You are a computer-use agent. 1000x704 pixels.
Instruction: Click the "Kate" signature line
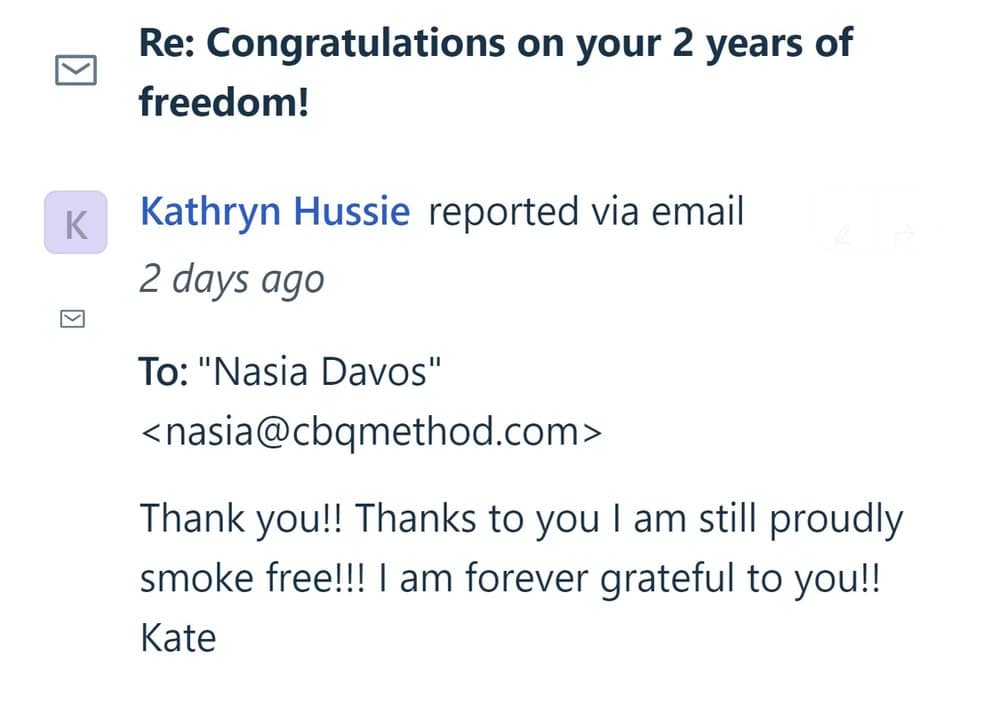[177, 637]
